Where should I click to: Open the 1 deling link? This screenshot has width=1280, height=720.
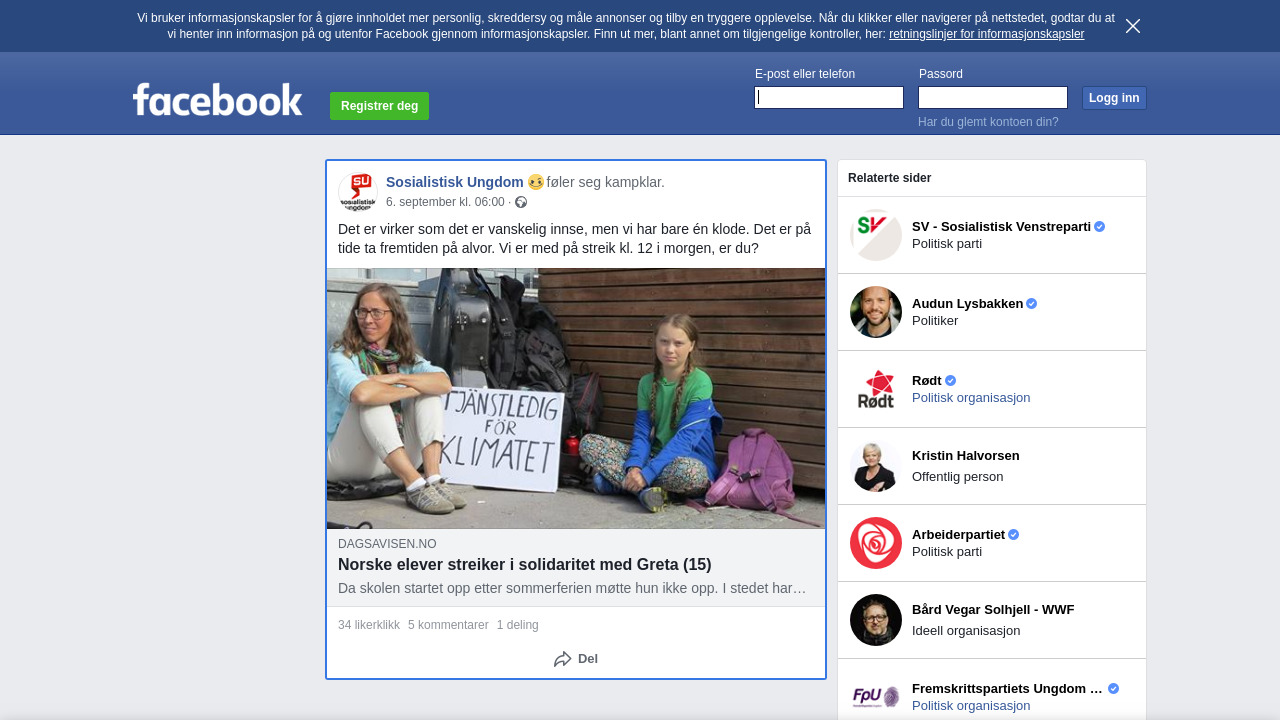coord(518,625)
